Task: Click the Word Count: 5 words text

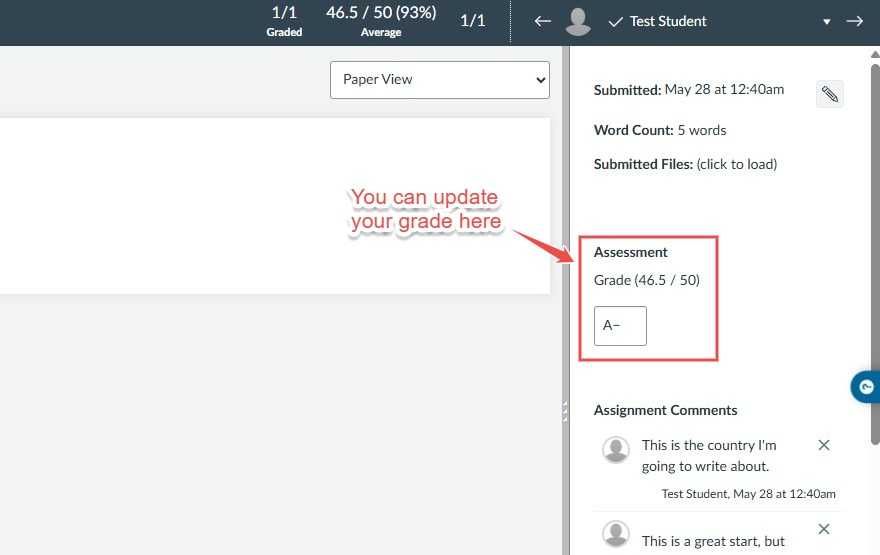Action: pyautogui.click(x=660, y=130)
